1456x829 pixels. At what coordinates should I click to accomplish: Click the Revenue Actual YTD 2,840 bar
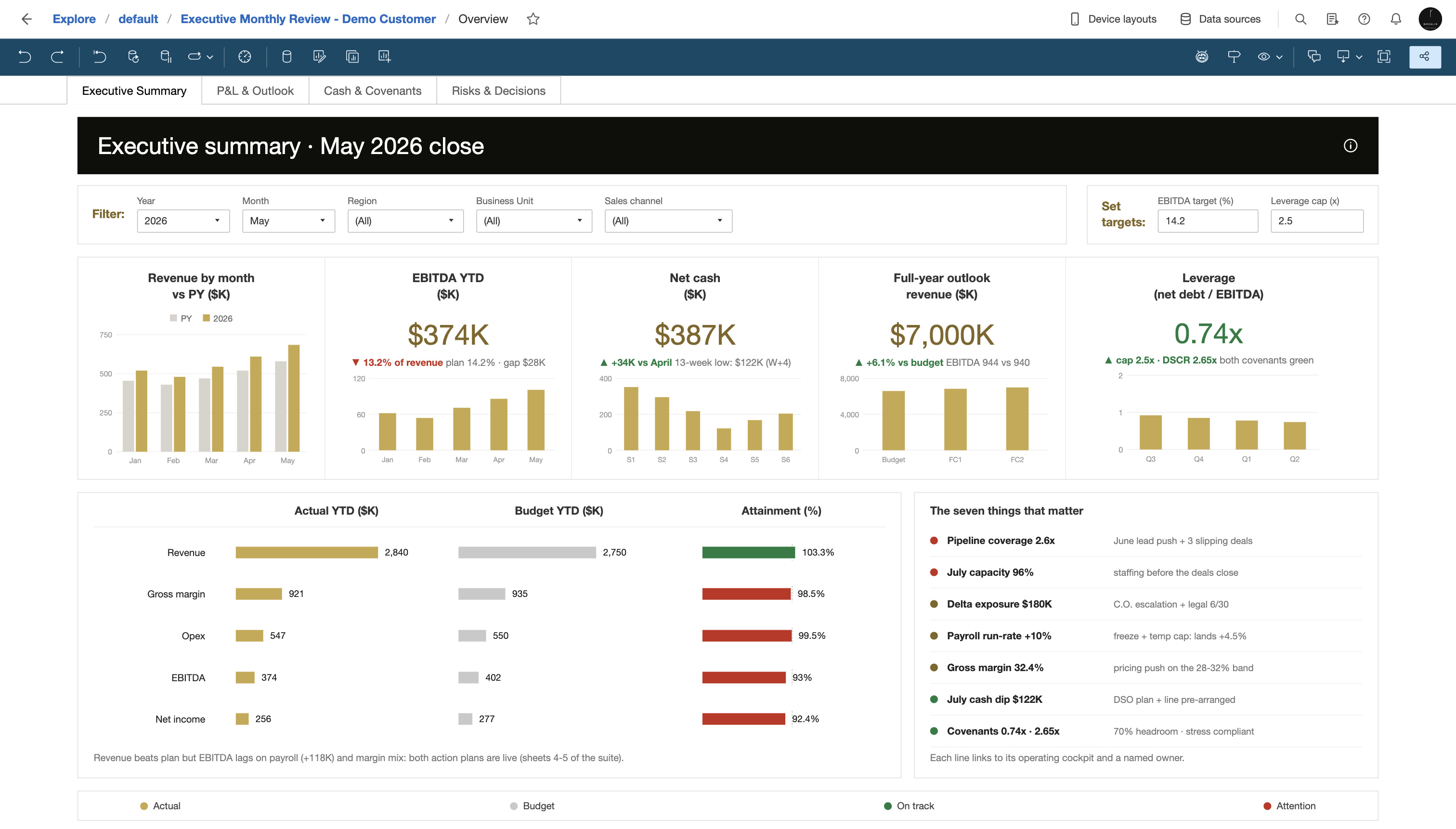(306, 552)
